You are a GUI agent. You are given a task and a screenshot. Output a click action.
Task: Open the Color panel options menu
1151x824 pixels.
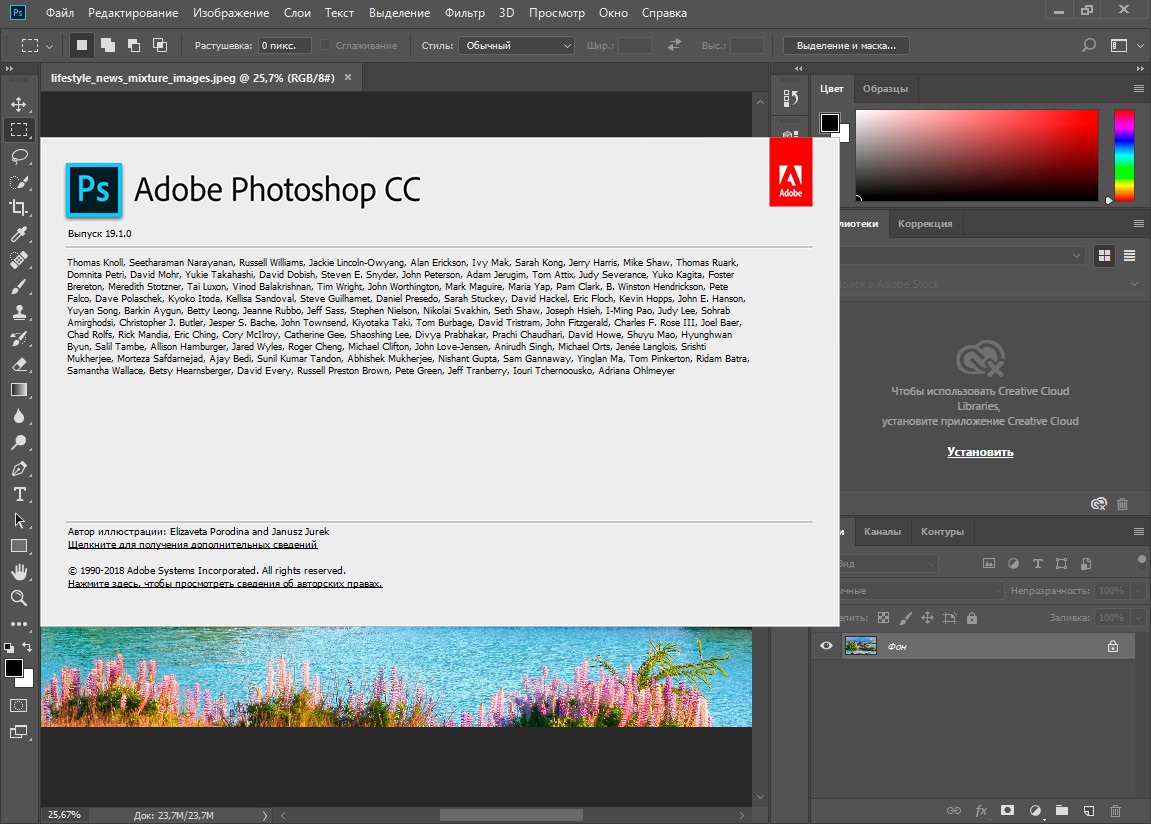coord(1138,89)
